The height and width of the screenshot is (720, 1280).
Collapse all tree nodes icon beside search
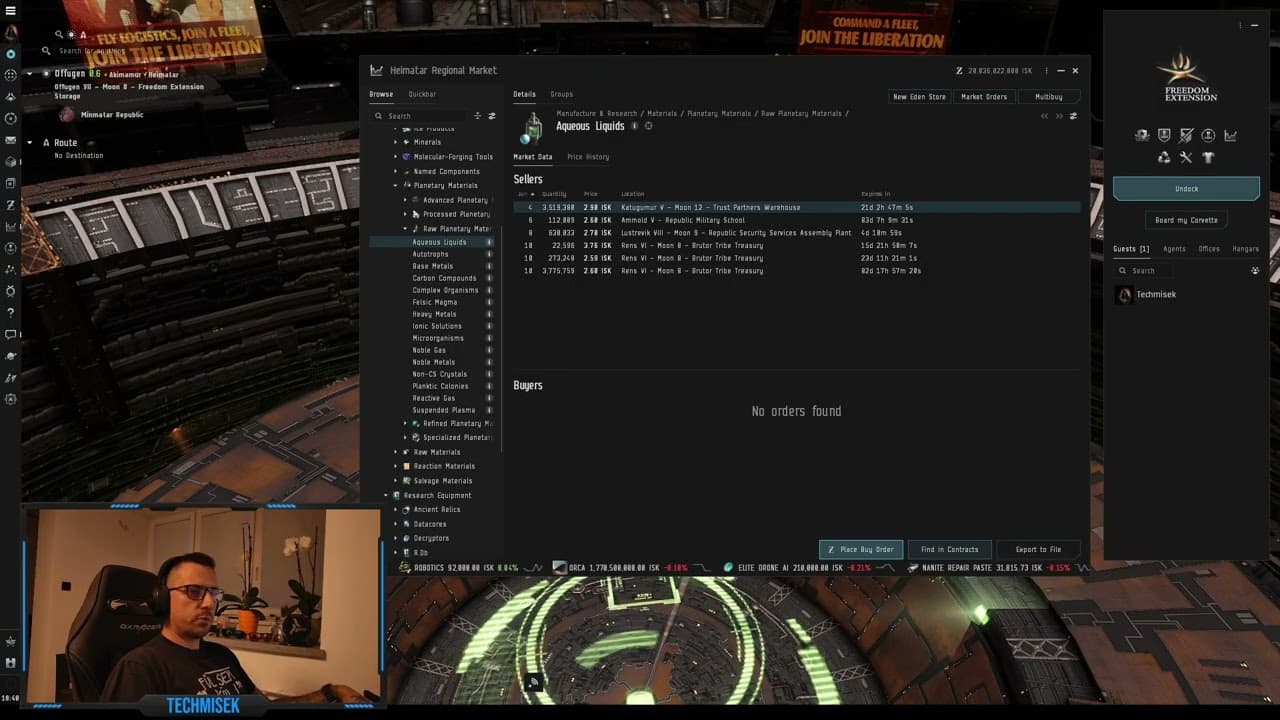point(477,116)
